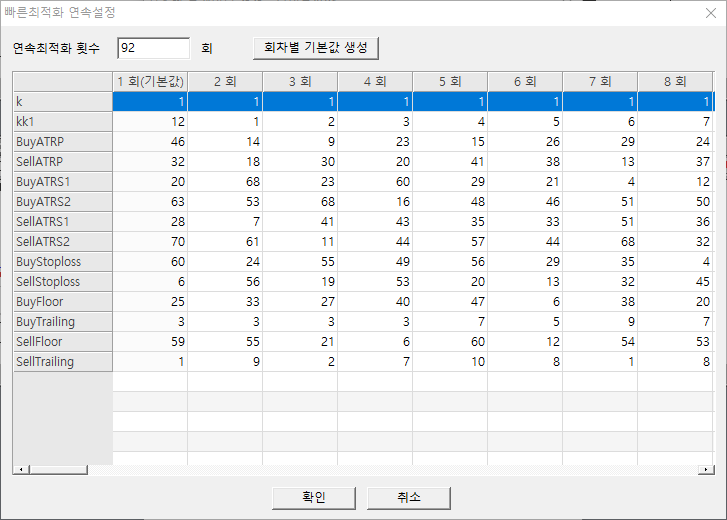
Task: Select the kk1 row header
Action: tap(62, 121)
